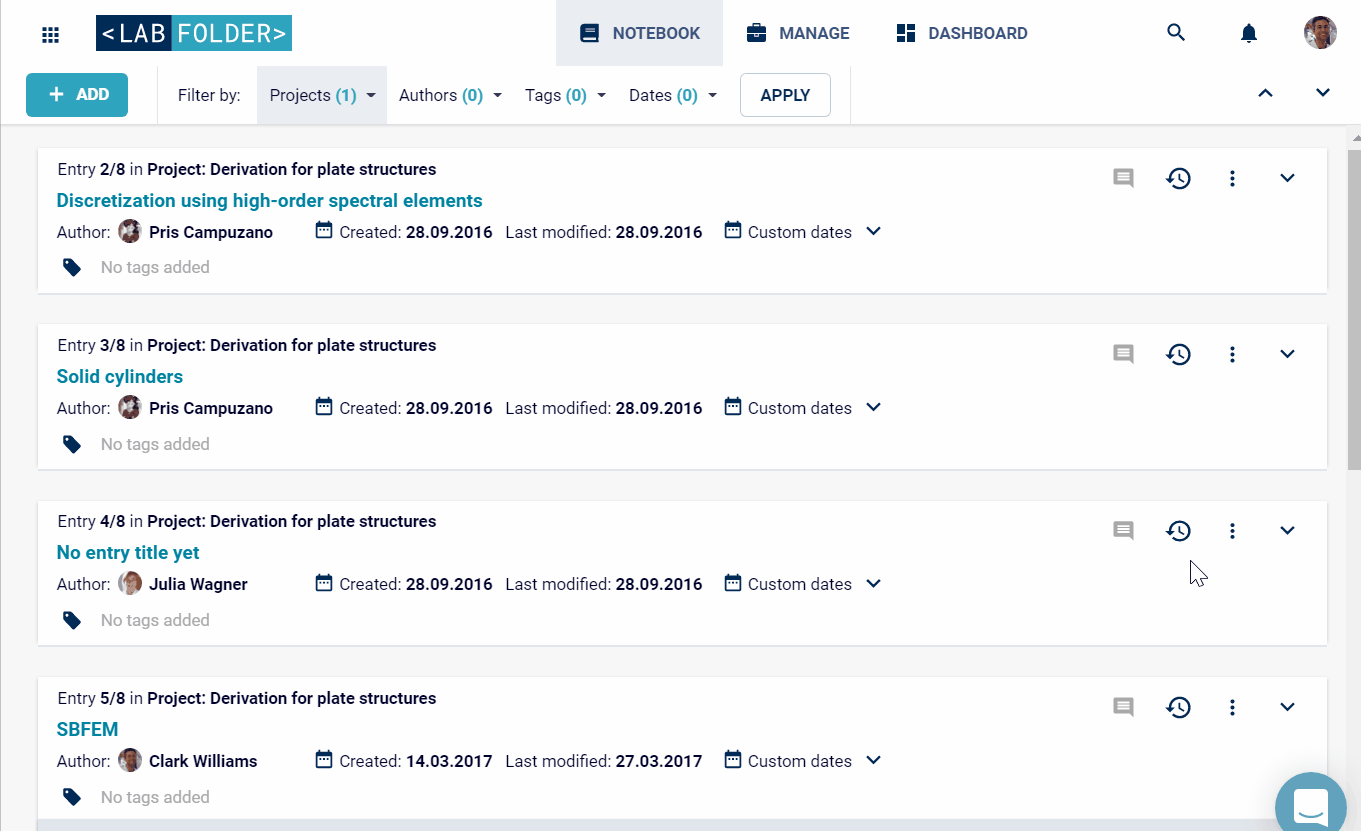The height and width of the screenshot is (831, 1361).
Task: View history of SBFEM entry
Action: click(x=1179, y=707)
